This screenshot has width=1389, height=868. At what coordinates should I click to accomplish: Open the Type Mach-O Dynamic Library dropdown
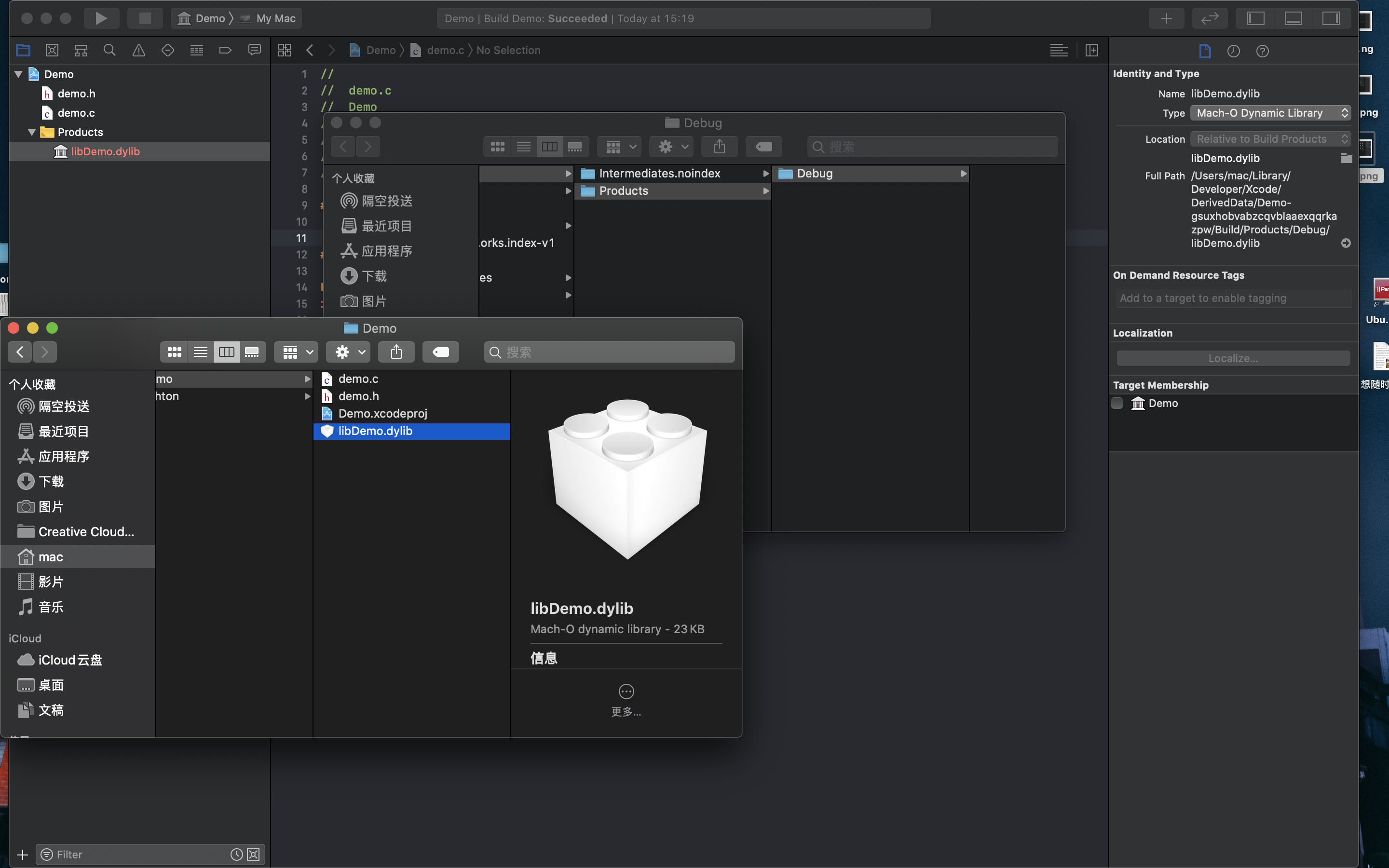point(1269,113)
